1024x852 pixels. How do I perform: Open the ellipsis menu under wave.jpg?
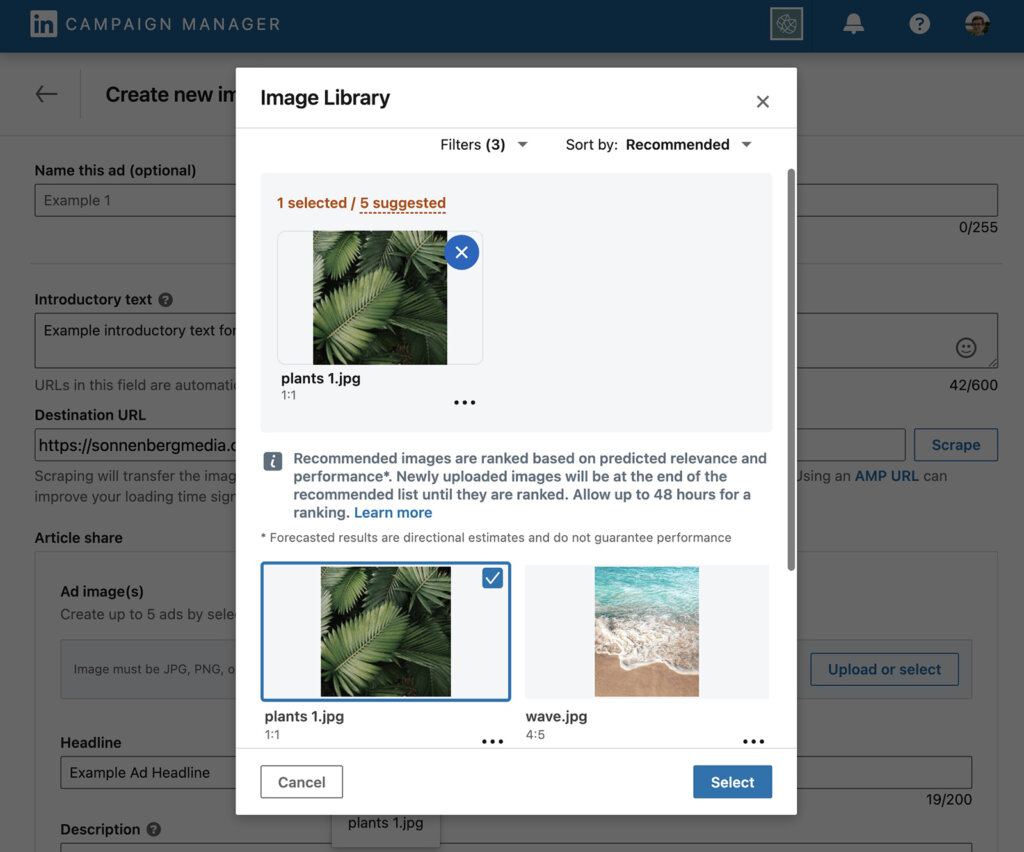tap(753, 741)
